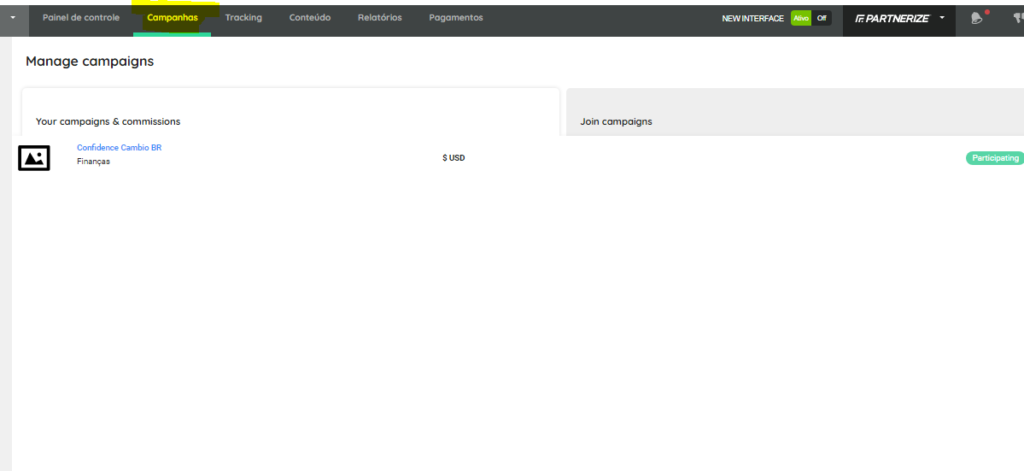Click the Finanças category label
The width and height of the screenshot is (1024, 471).
(x=93, y=161)
